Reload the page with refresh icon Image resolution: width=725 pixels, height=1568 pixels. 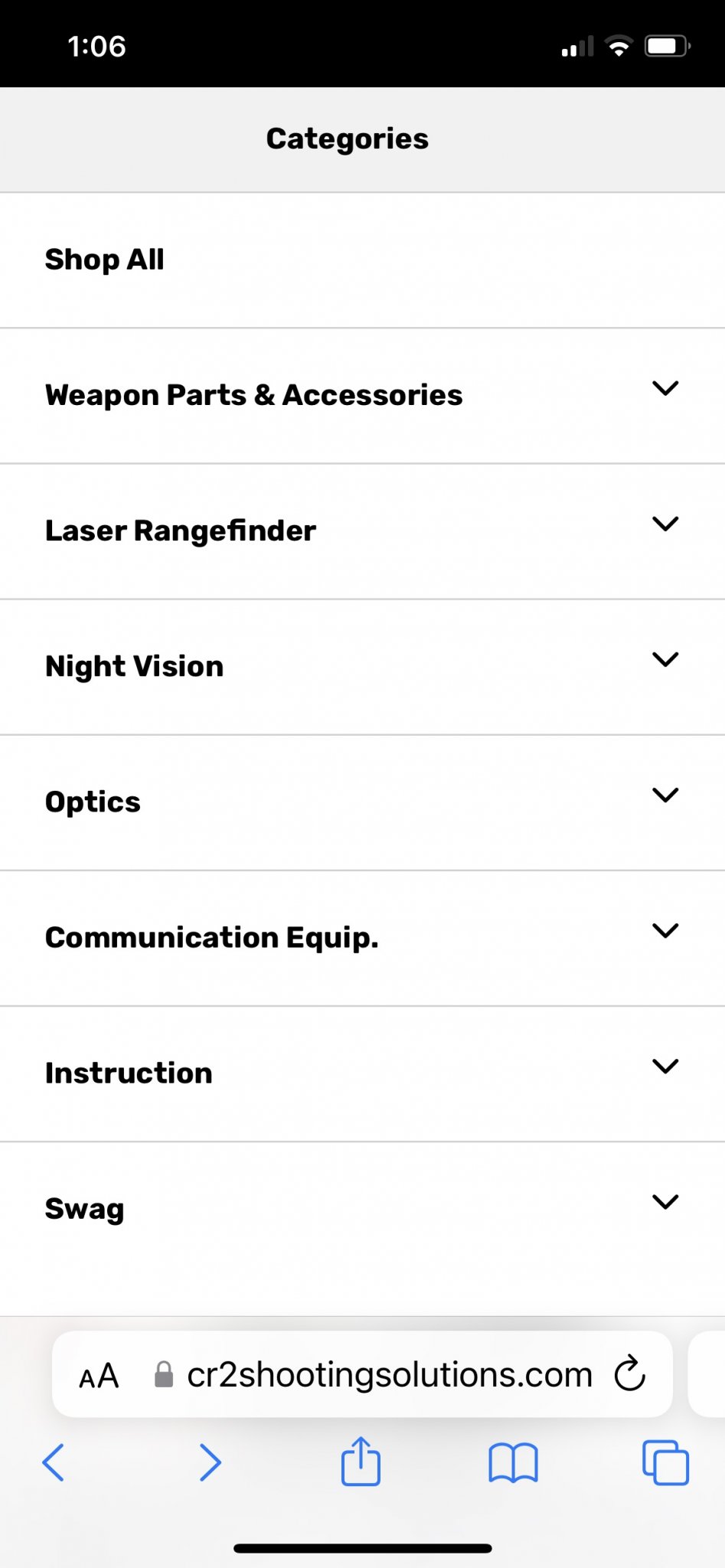630,1374
